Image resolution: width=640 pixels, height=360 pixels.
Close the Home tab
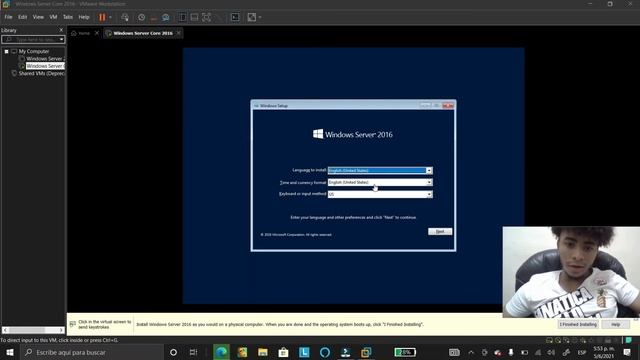pyautogui.click(x=97, y=33)
